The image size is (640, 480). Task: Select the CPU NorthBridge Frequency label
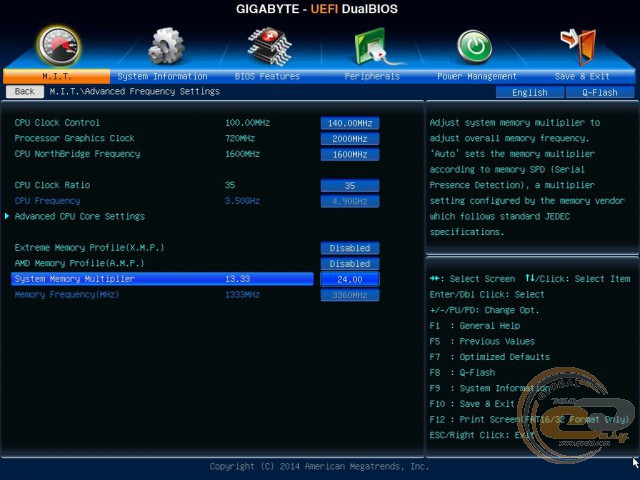(77, 154)
